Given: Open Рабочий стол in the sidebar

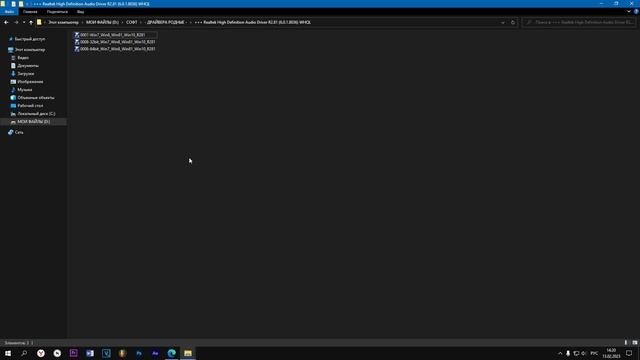Looking at the screenshot, I should pyautogui.click(x=30, y=106).
